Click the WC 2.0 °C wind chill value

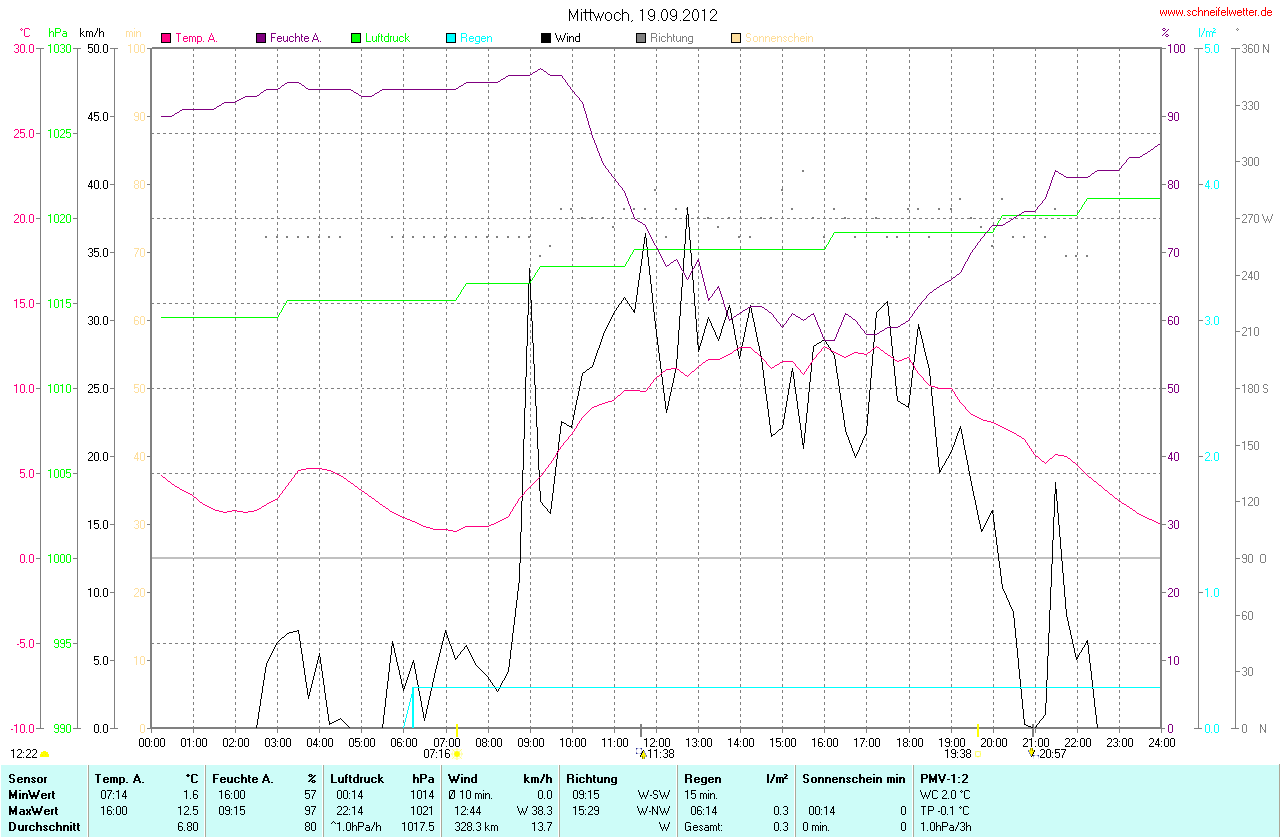coord(945,794)
